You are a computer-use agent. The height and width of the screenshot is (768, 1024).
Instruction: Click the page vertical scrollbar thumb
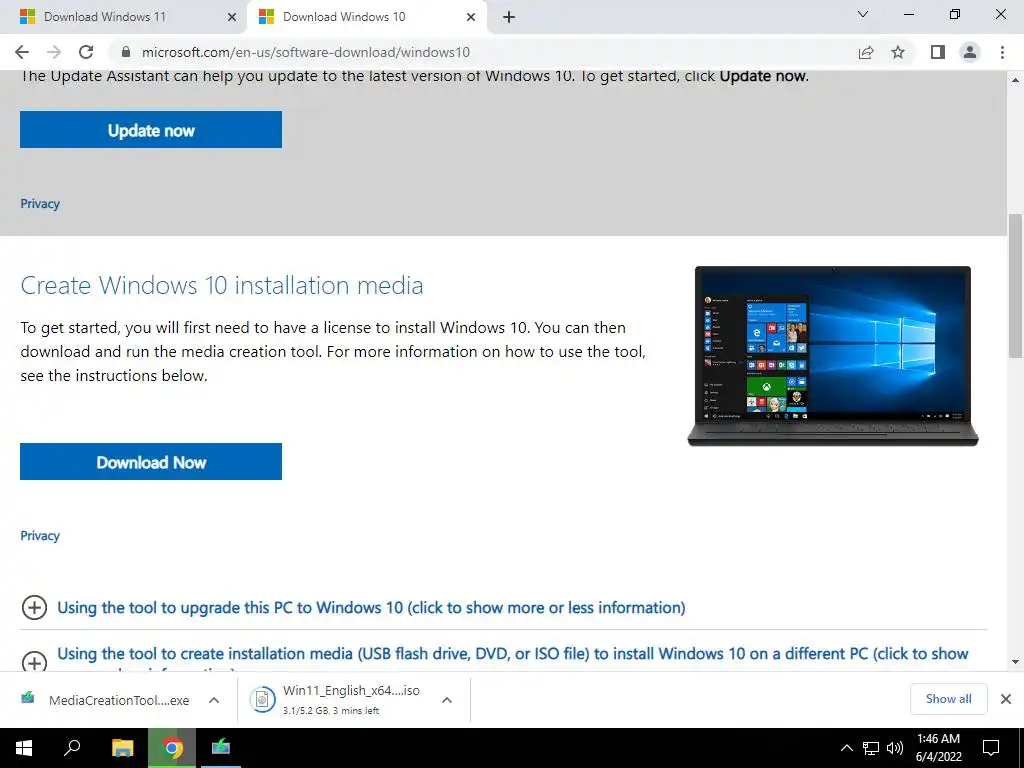point(1015,285)
